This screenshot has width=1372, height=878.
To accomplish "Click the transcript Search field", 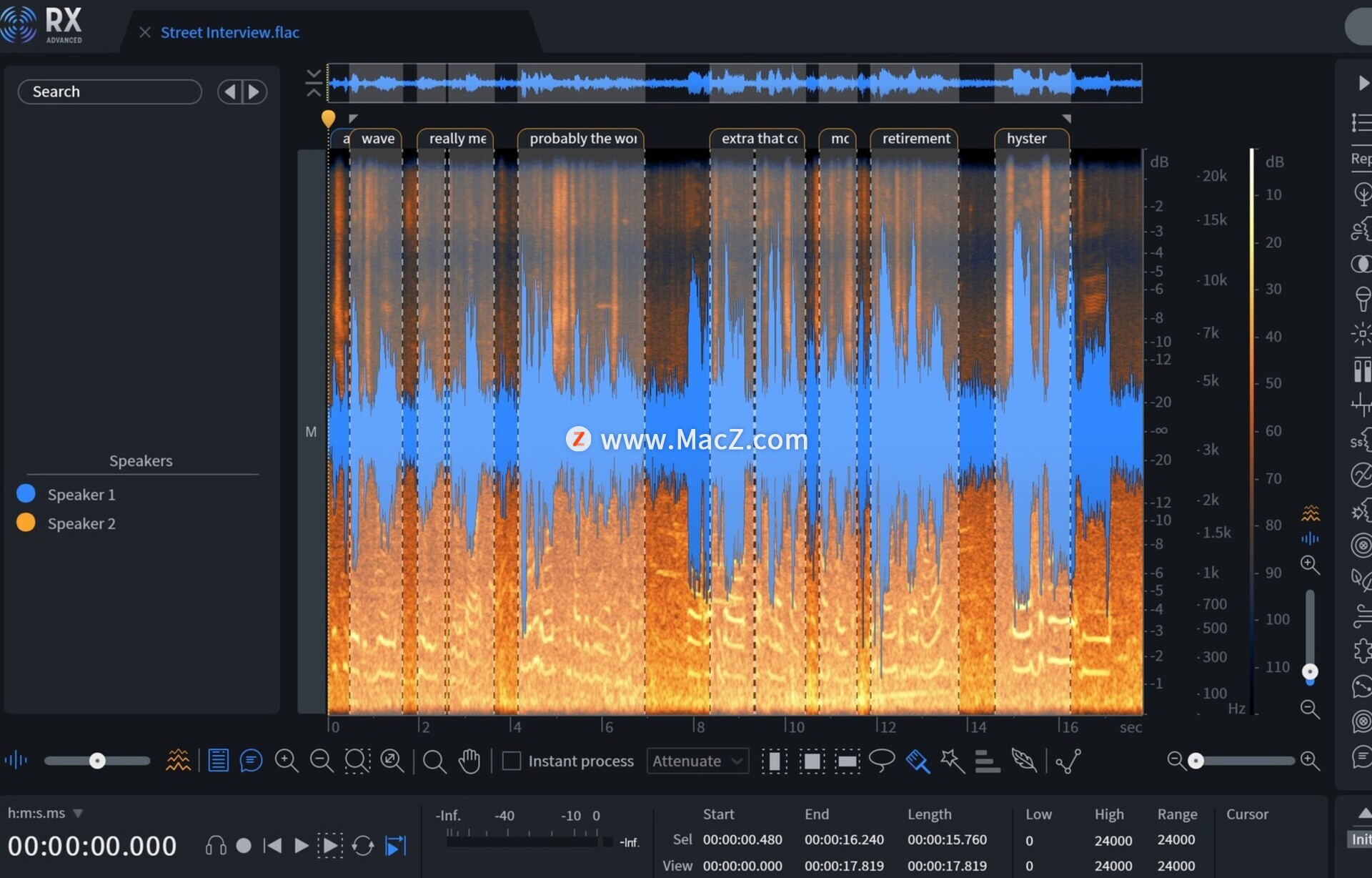I will (x=109, y=92).
